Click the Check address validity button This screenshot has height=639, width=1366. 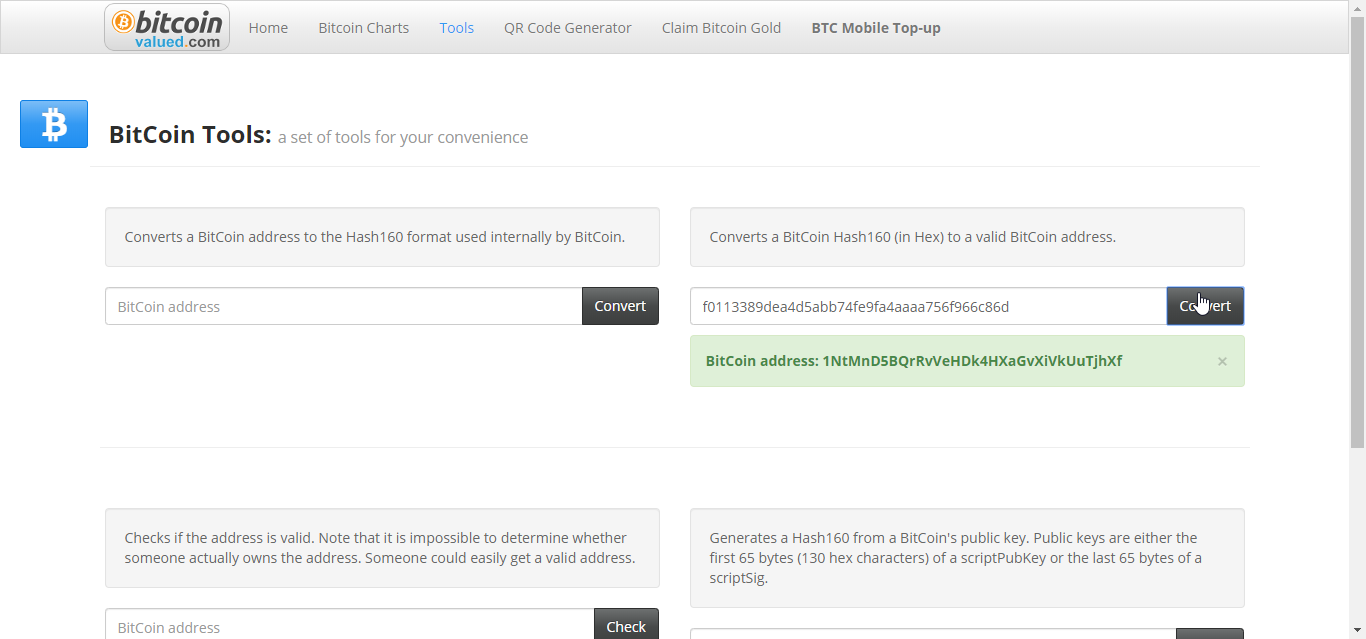pos(626,626)
